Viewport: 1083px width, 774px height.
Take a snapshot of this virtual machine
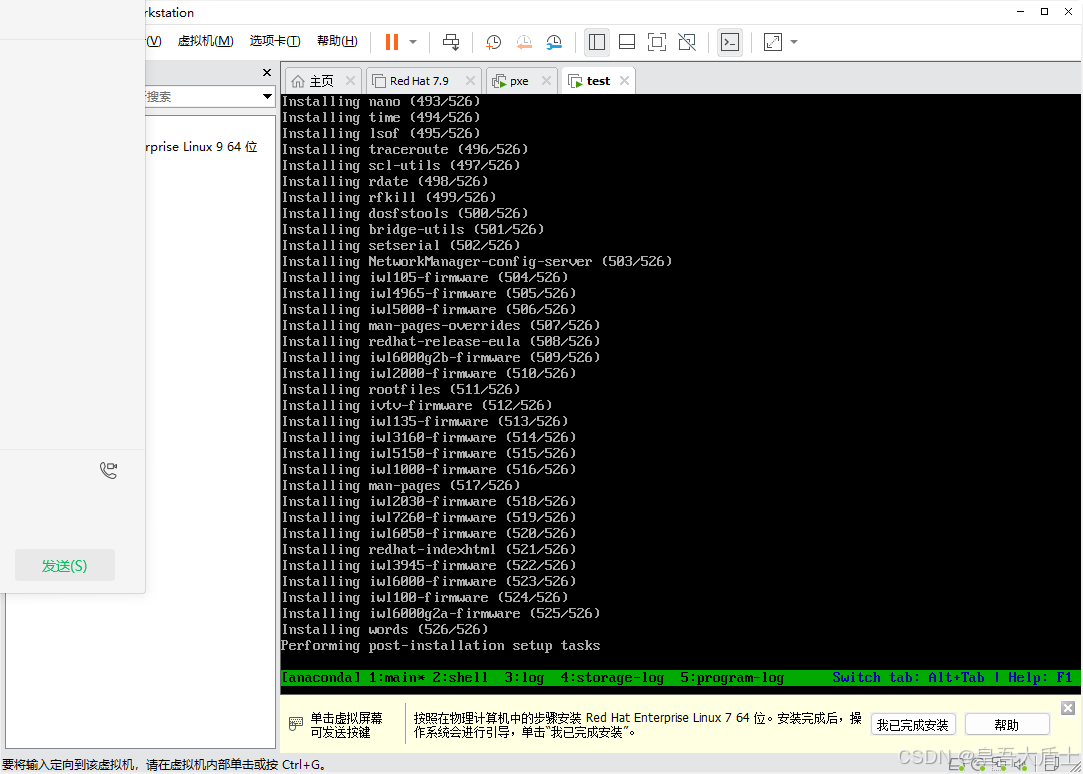coord(493,42)
